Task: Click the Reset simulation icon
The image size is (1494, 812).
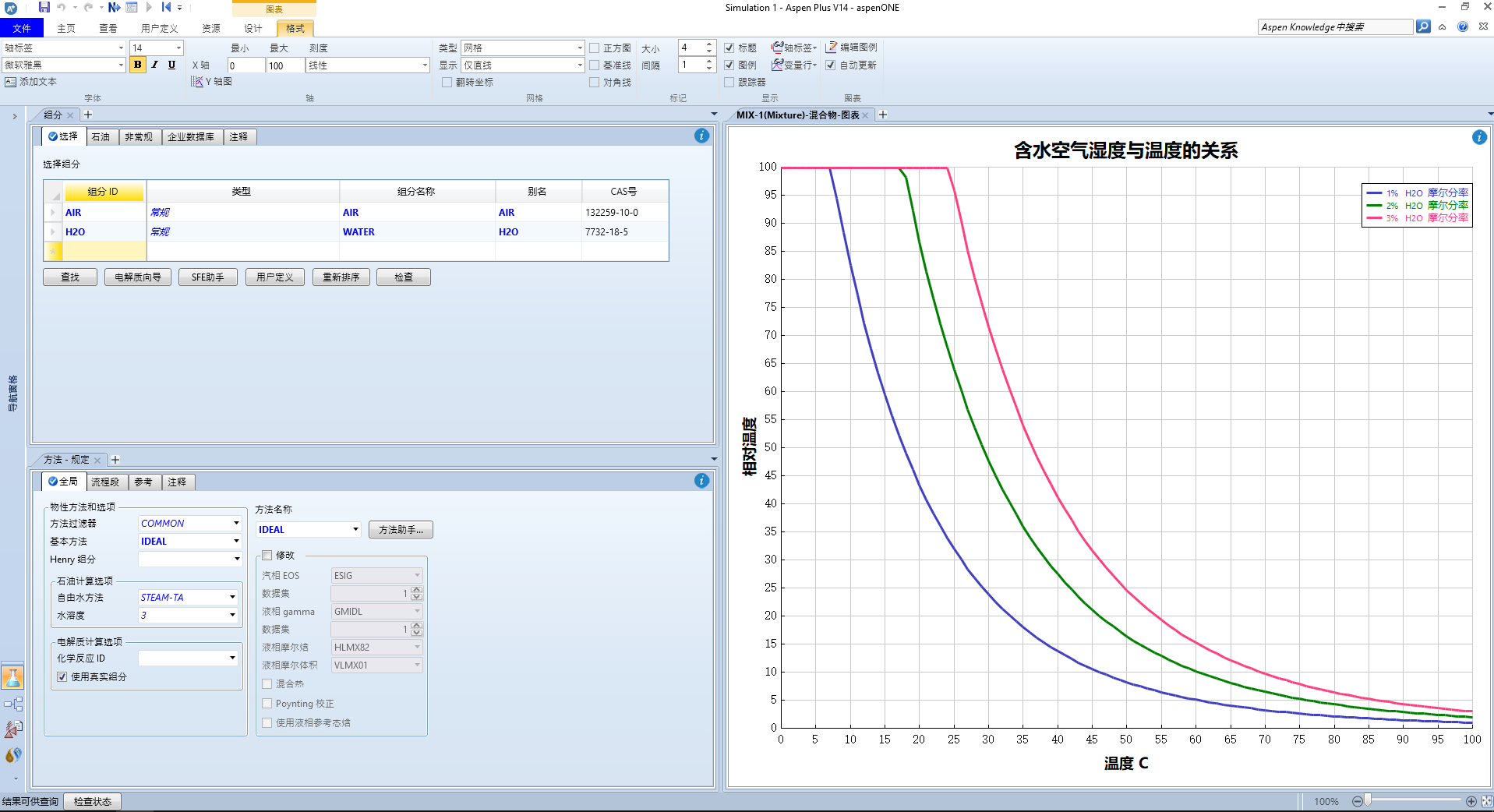Action: 166,7
